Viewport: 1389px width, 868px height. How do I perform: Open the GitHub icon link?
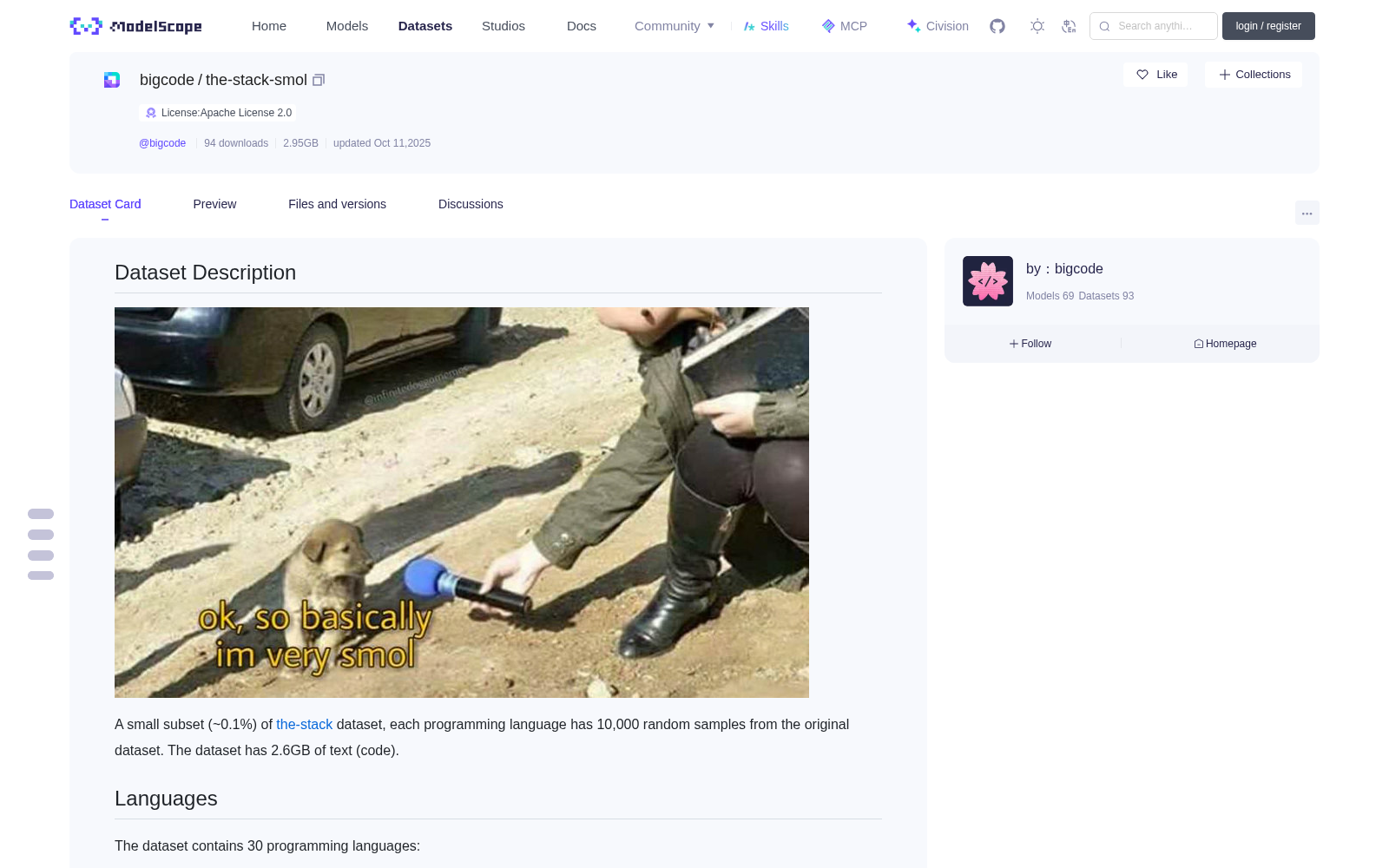[997, 26]
